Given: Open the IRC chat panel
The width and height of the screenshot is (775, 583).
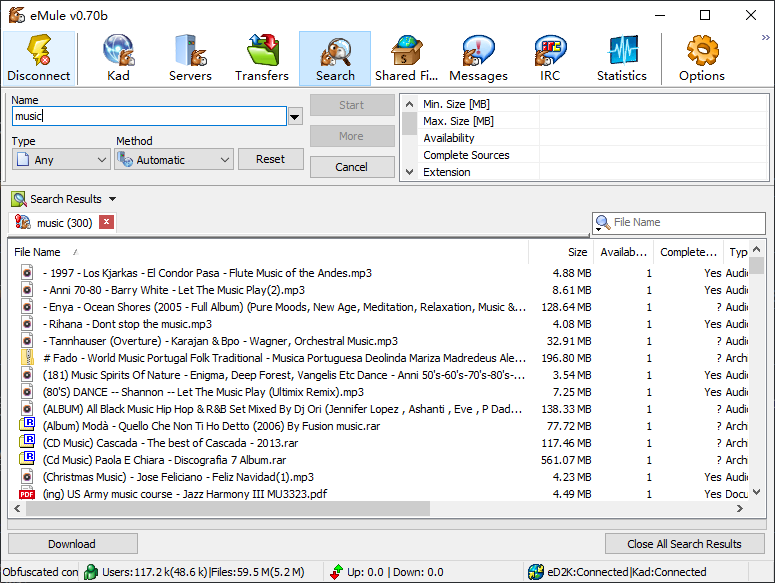Looking at the screenshot, I should pos(550,58).
